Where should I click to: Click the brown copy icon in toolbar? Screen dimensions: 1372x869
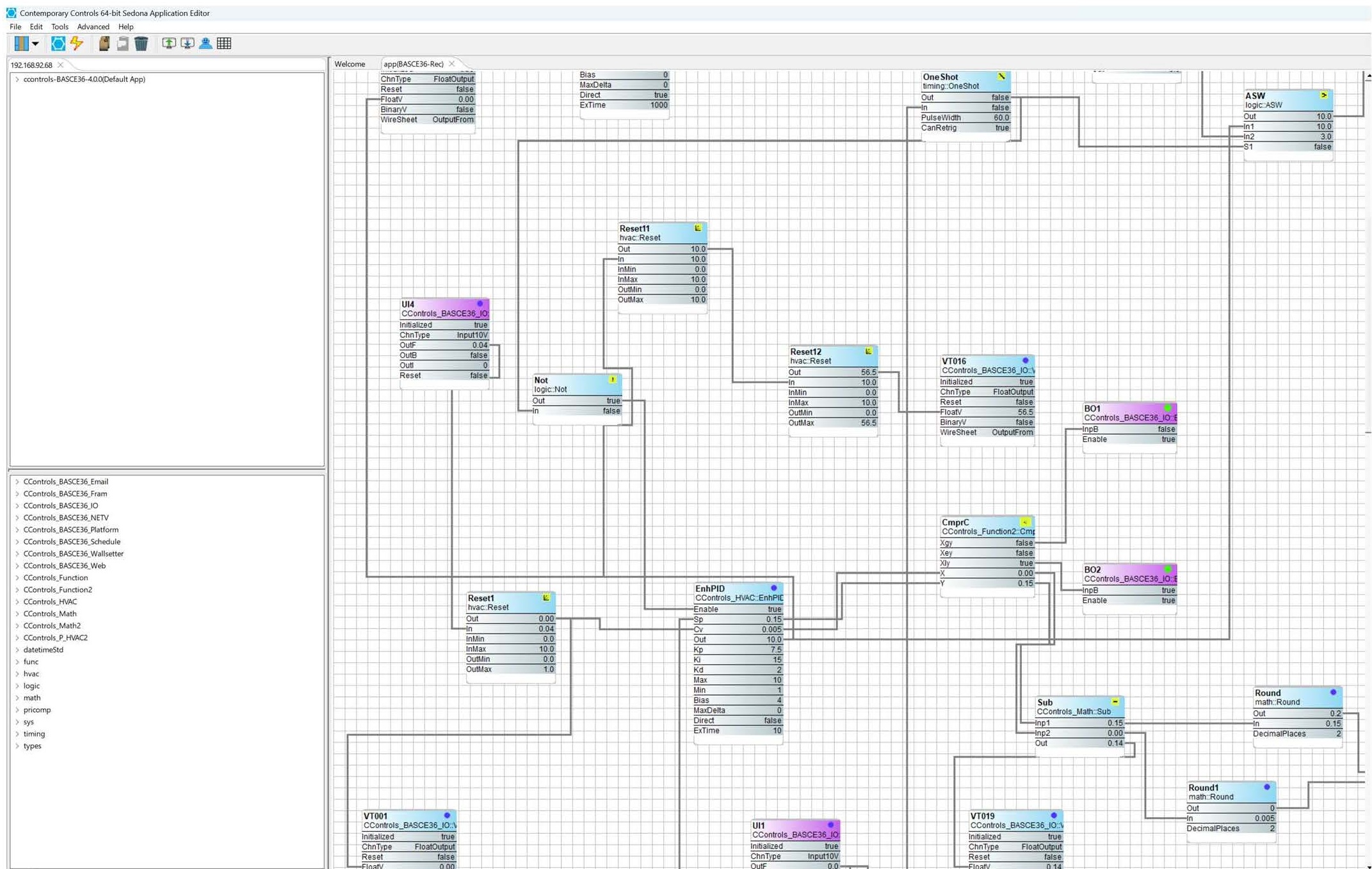[104, 44]
